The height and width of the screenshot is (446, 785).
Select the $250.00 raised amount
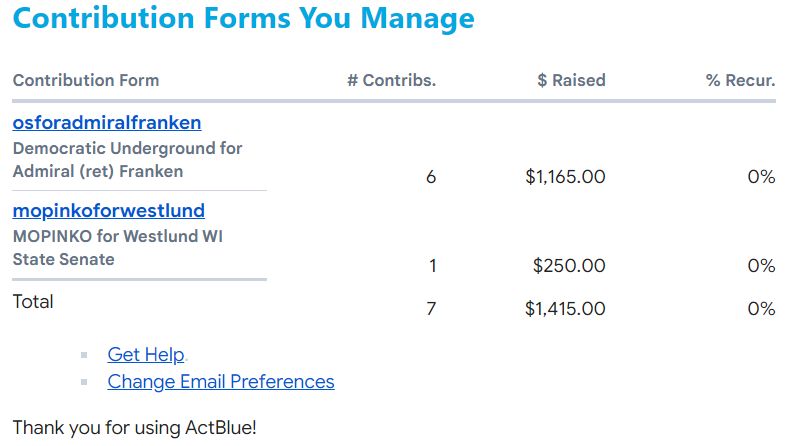pos(569,265)
